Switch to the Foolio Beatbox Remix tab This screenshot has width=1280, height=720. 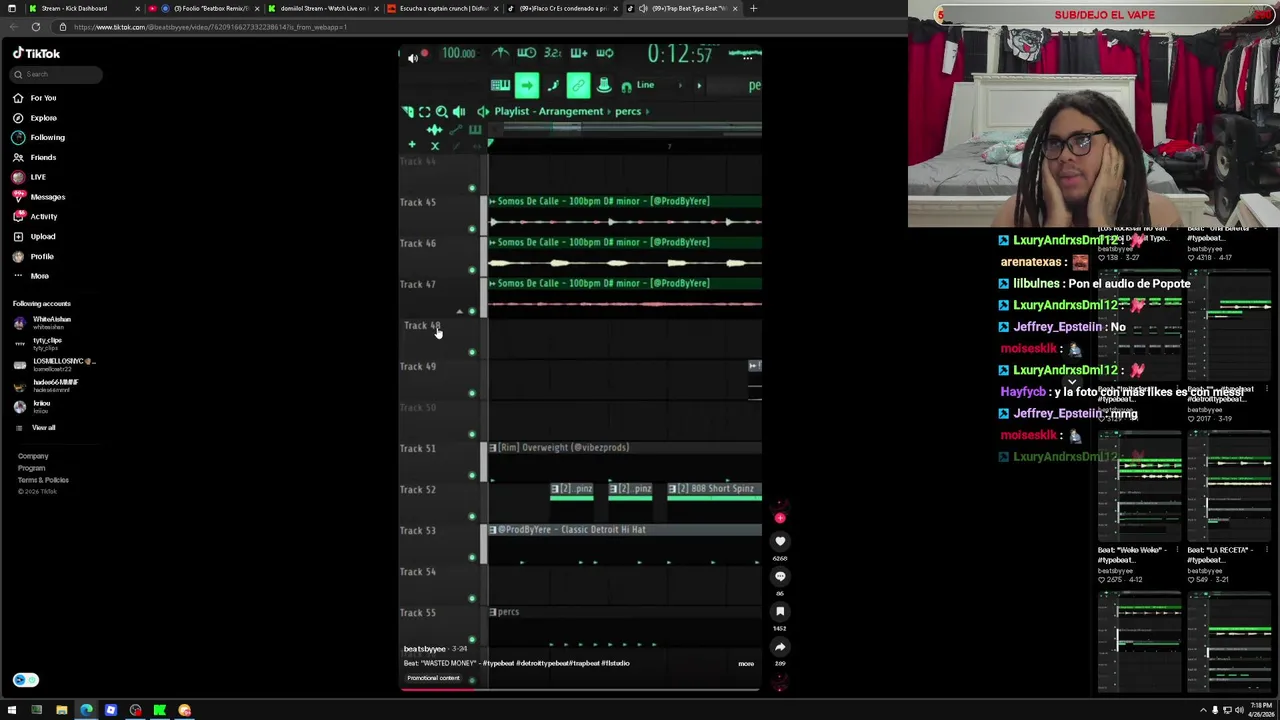click(205, 8)
